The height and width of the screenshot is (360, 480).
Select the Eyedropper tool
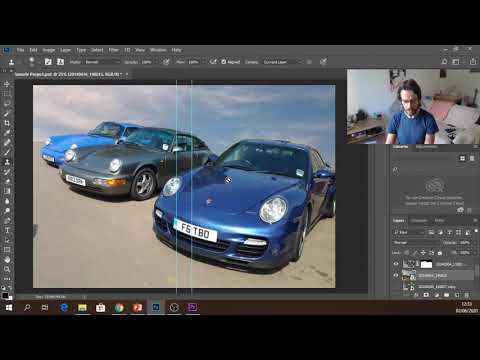point(7,133)
